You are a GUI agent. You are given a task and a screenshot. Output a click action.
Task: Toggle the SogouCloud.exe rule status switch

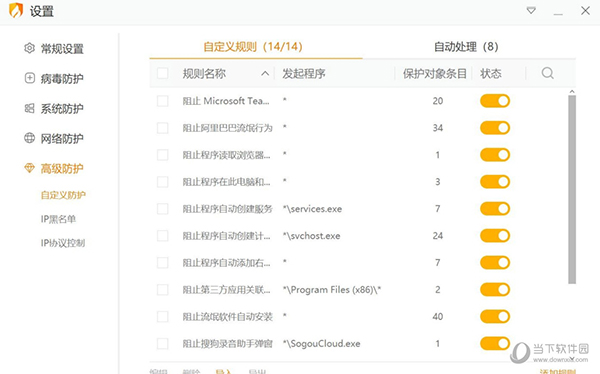tap(495, 343)
